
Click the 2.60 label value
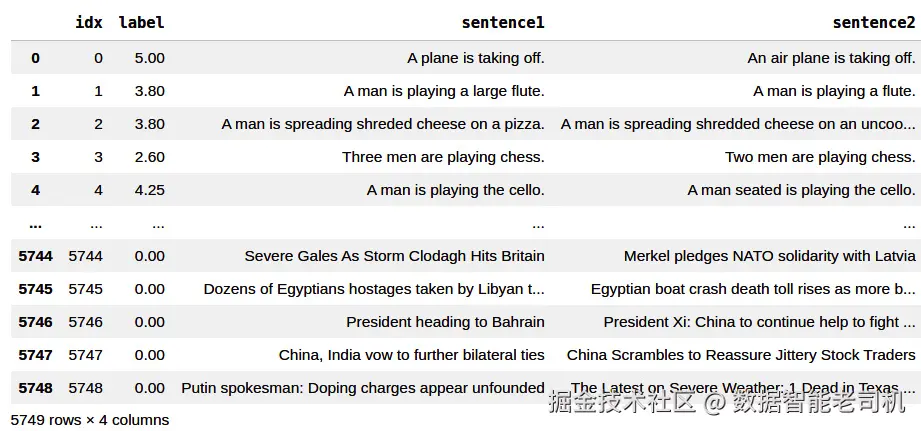149,157
